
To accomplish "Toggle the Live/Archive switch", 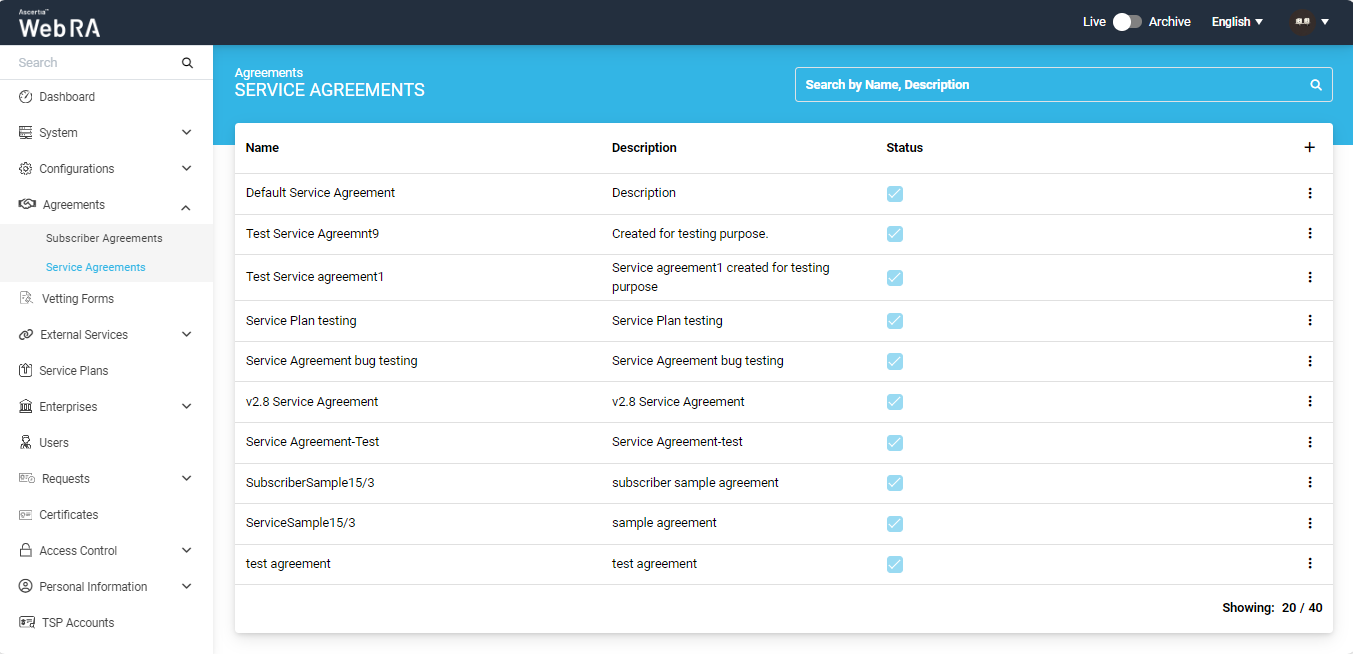I will tap(1127, 22).
